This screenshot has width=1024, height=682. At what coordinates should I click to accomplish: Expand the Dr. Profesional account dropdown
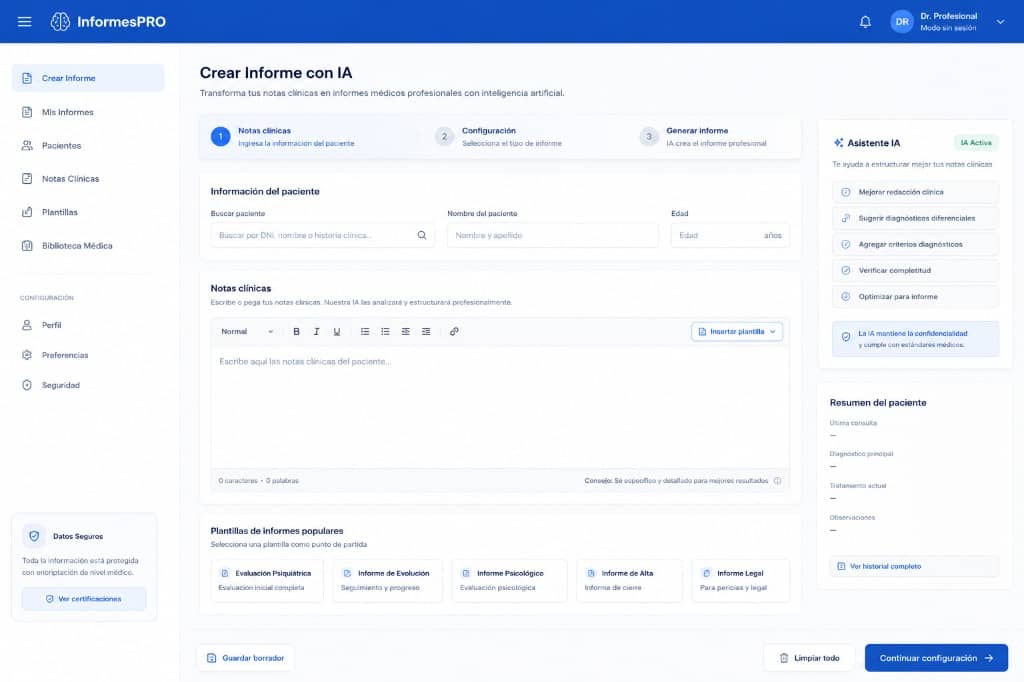click(x=1000, y=22)
